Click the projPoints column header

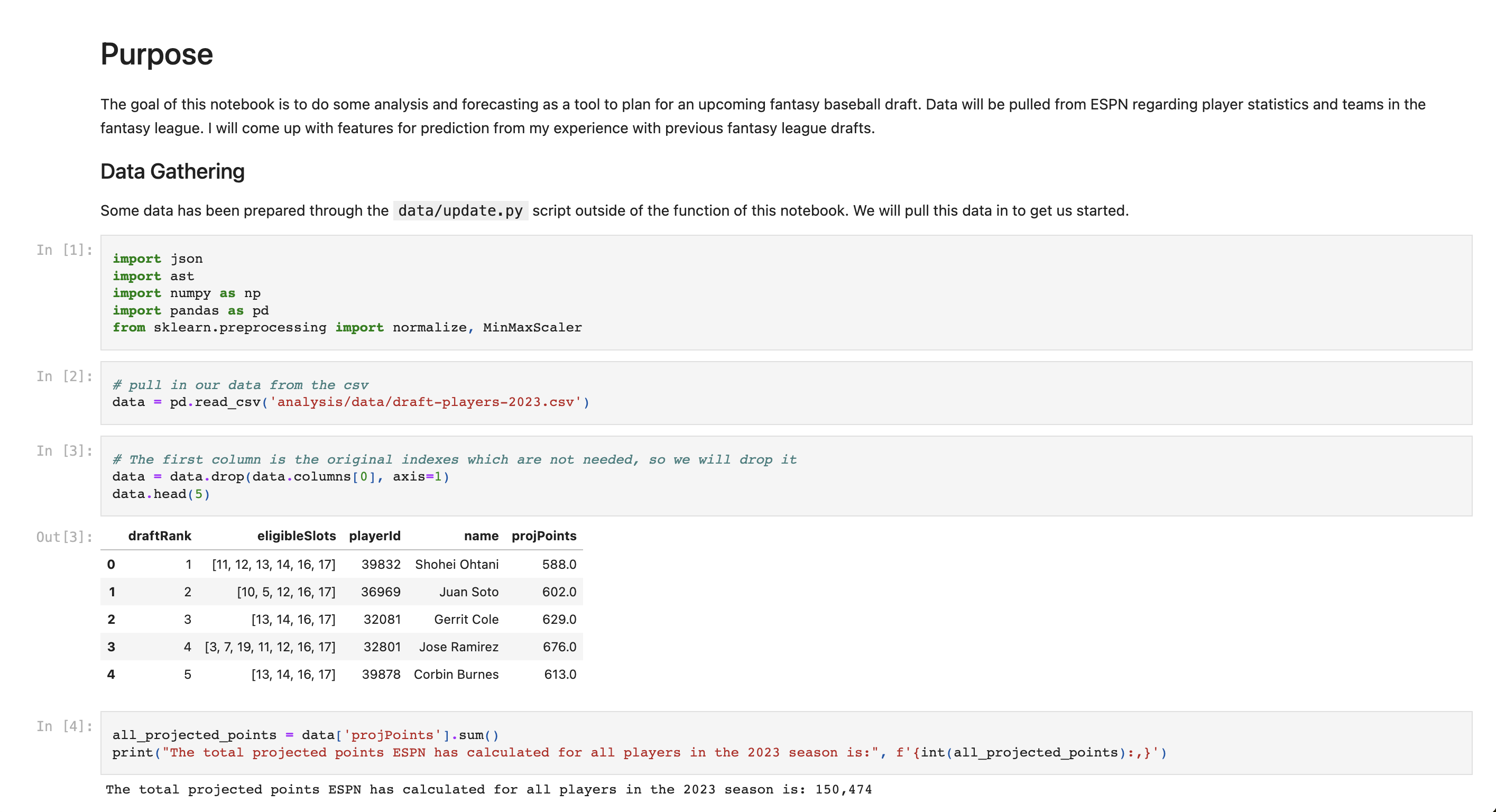point(543,536)
